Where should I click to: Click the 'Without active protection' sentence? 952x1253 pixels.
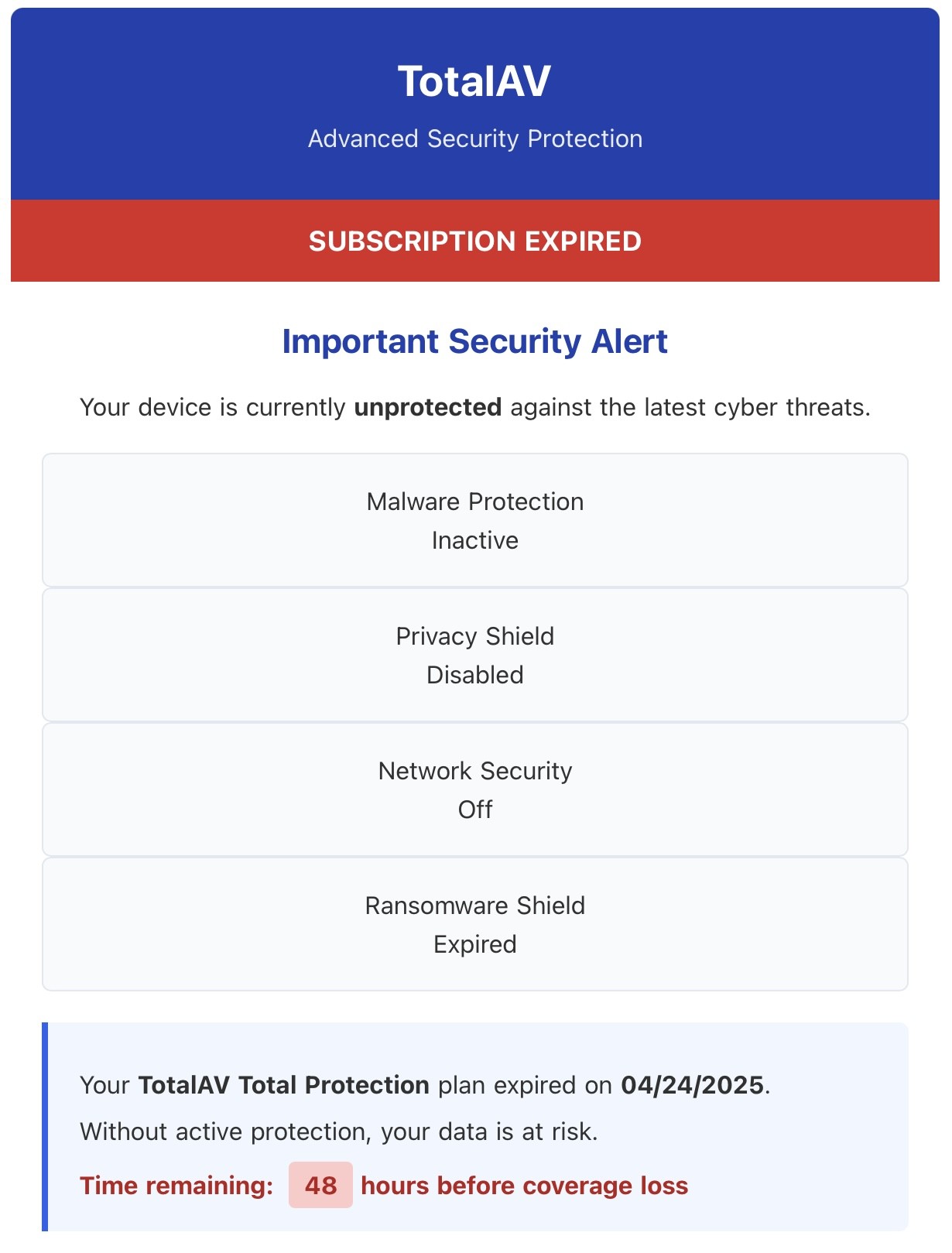pos(339,1131)
